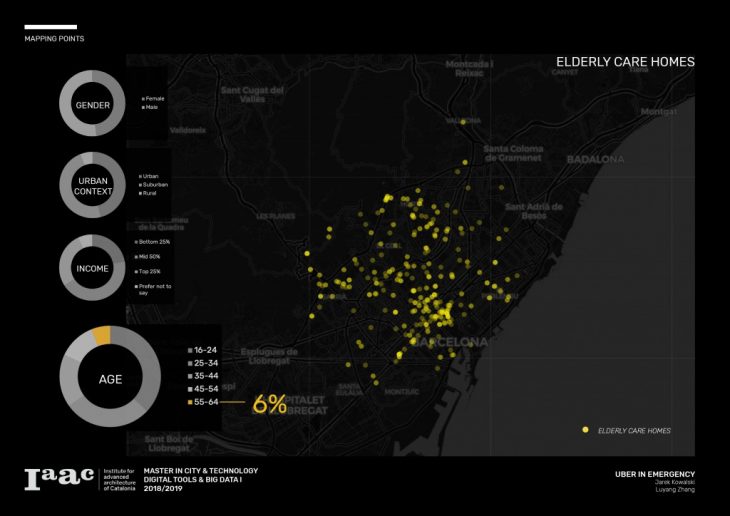Click the yellow Elderly Care Homes legend dot
The image size is (730, 516).
click(585, 430)
